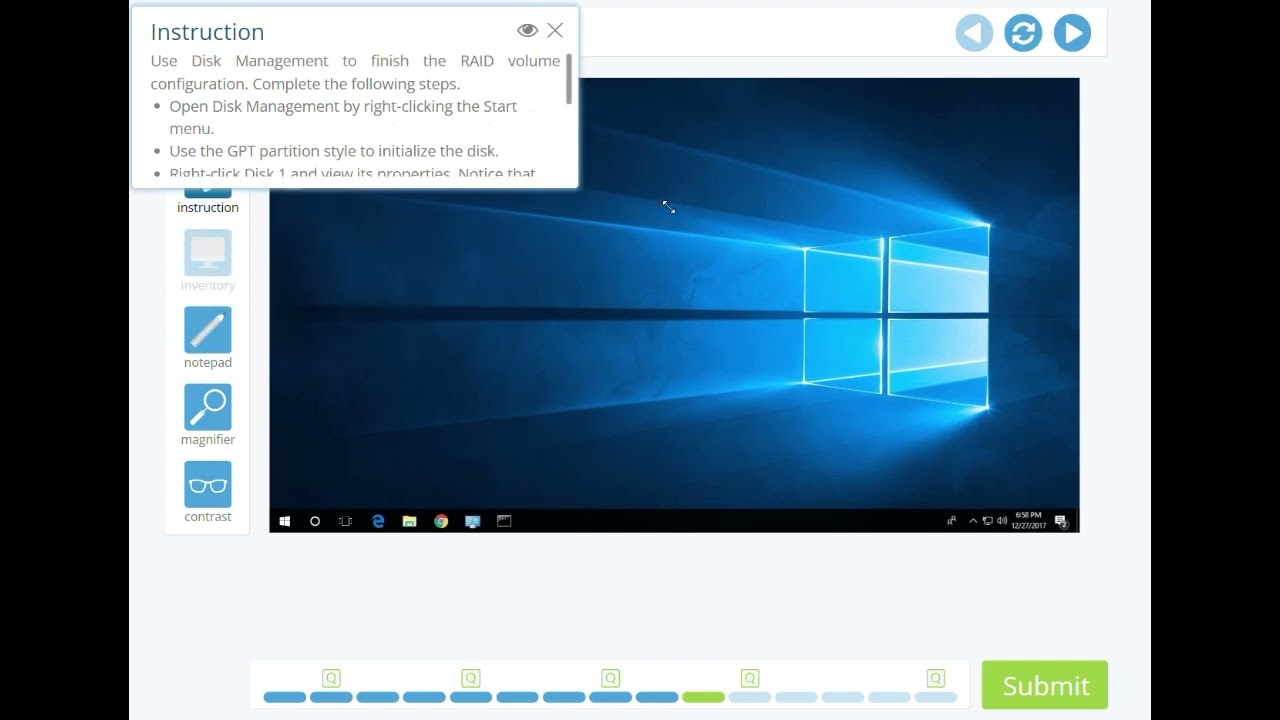Click the Cortana circle on the taskbar
Viewport: 1280px width, 720px height.
click(315, 521)
